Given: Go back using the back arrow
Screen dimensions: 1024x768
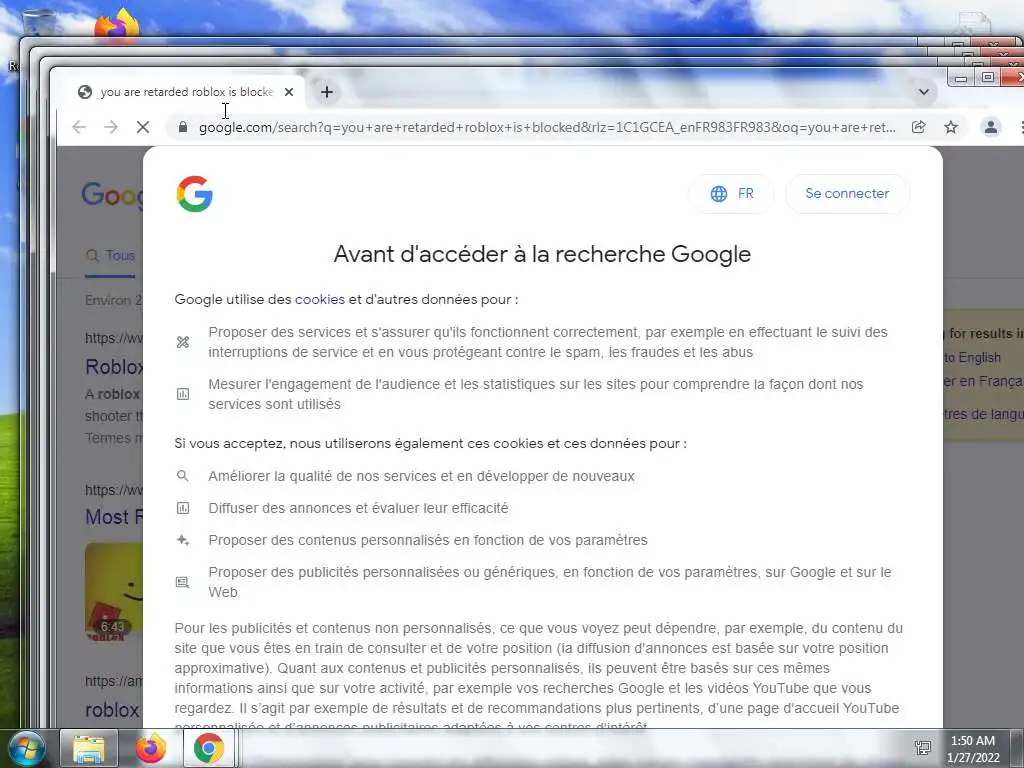Looking at the screenshot, I should pos(79,127).
